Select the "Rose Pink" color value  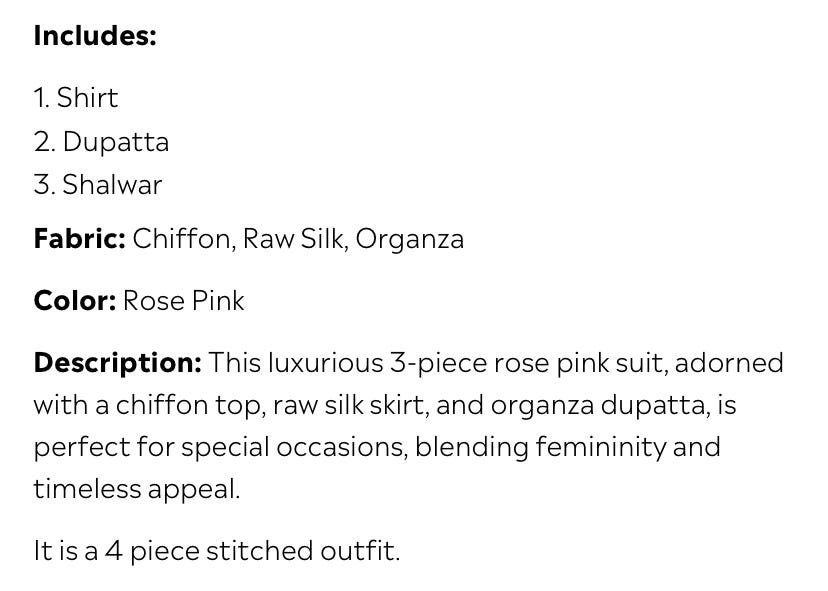pyautogui.click(x=184, y=301)
